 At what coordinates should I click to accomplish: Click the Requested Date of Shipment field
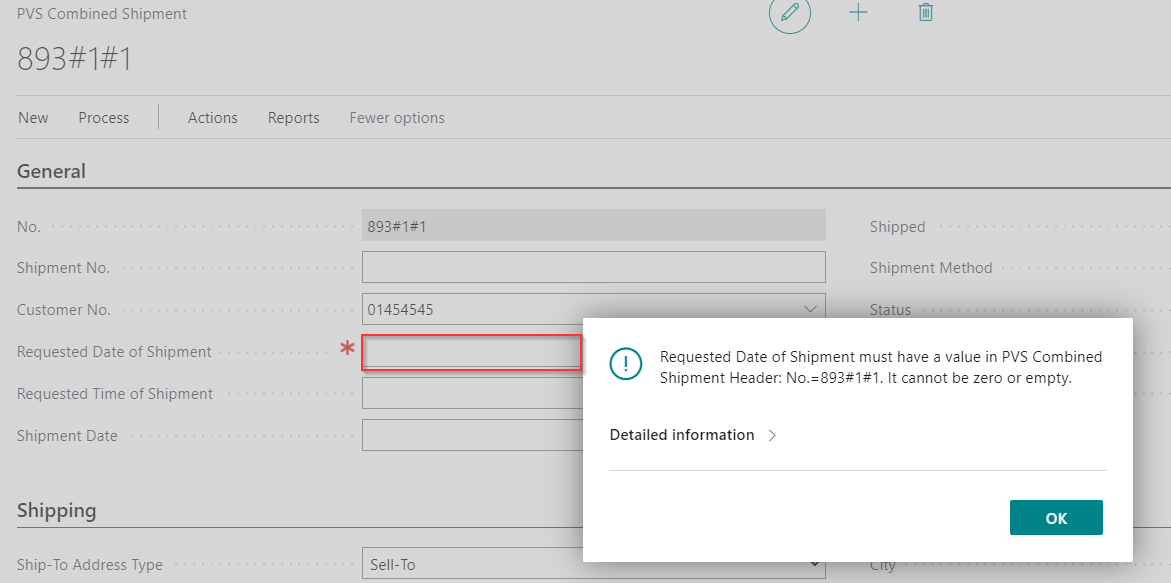click(x=472, y=352)
